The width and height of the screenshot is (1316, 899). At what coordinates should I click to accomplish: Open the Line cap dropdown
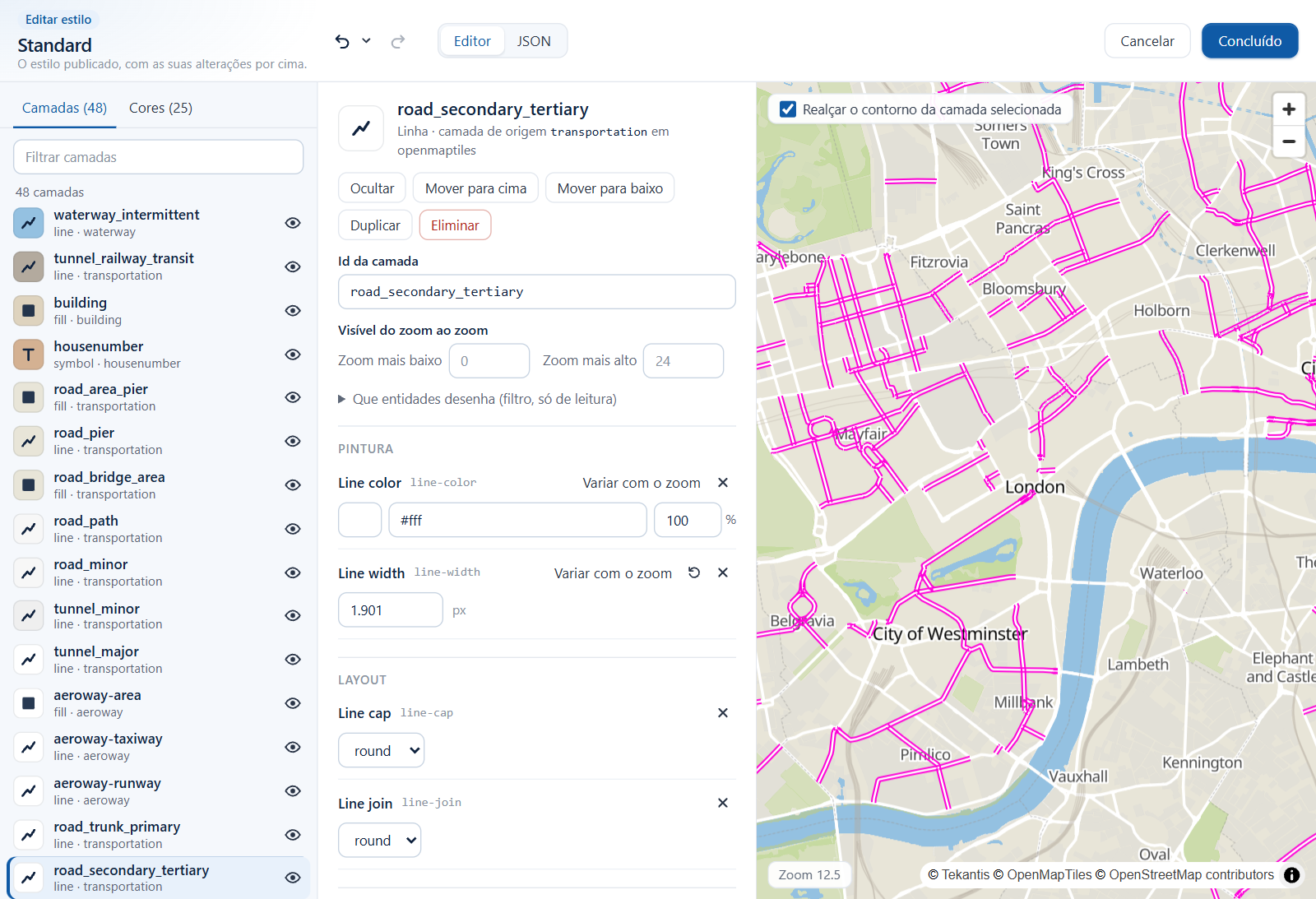click(382, 750)
